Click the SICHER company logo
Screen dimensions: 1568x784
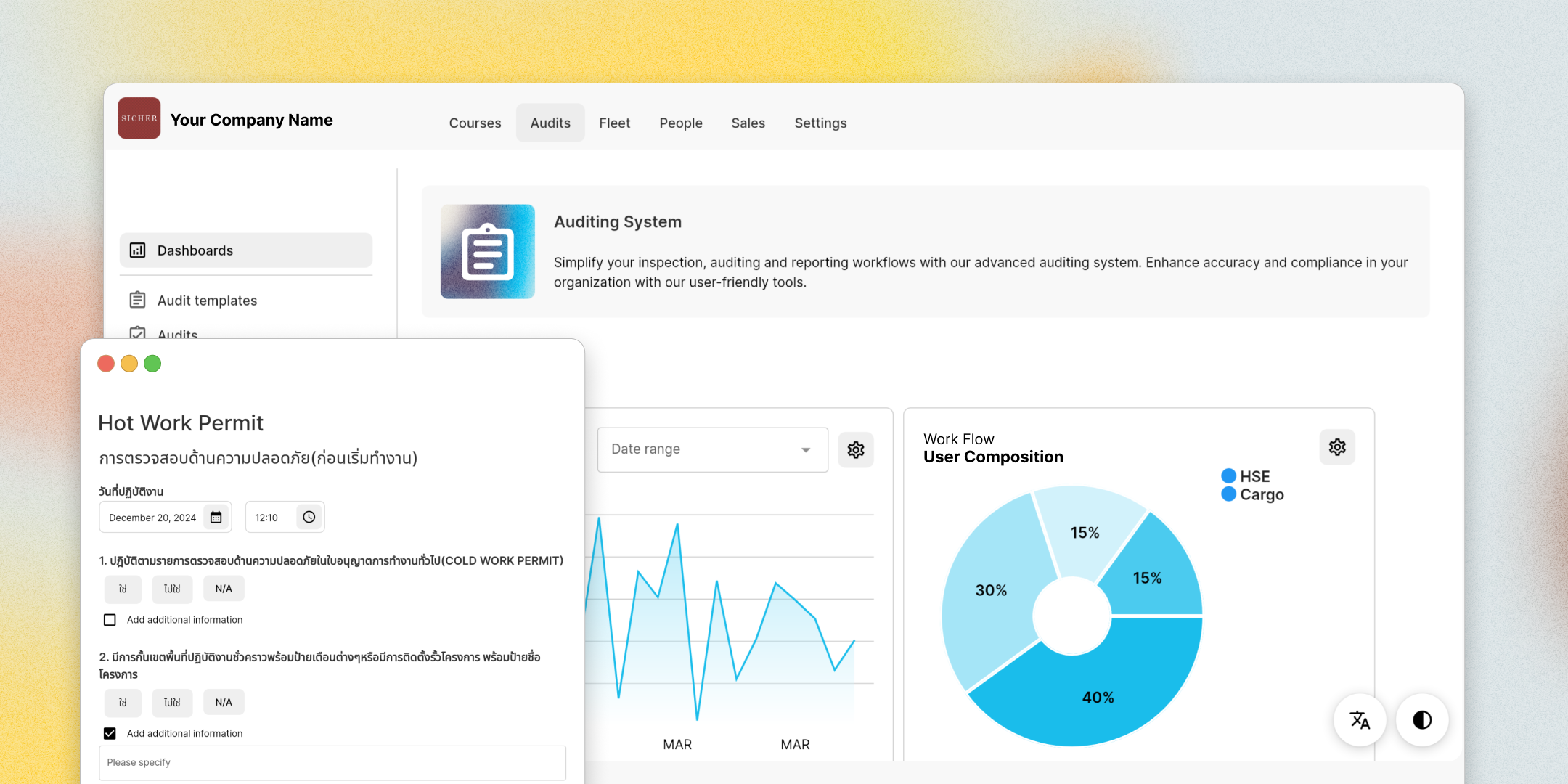point(139,118)
